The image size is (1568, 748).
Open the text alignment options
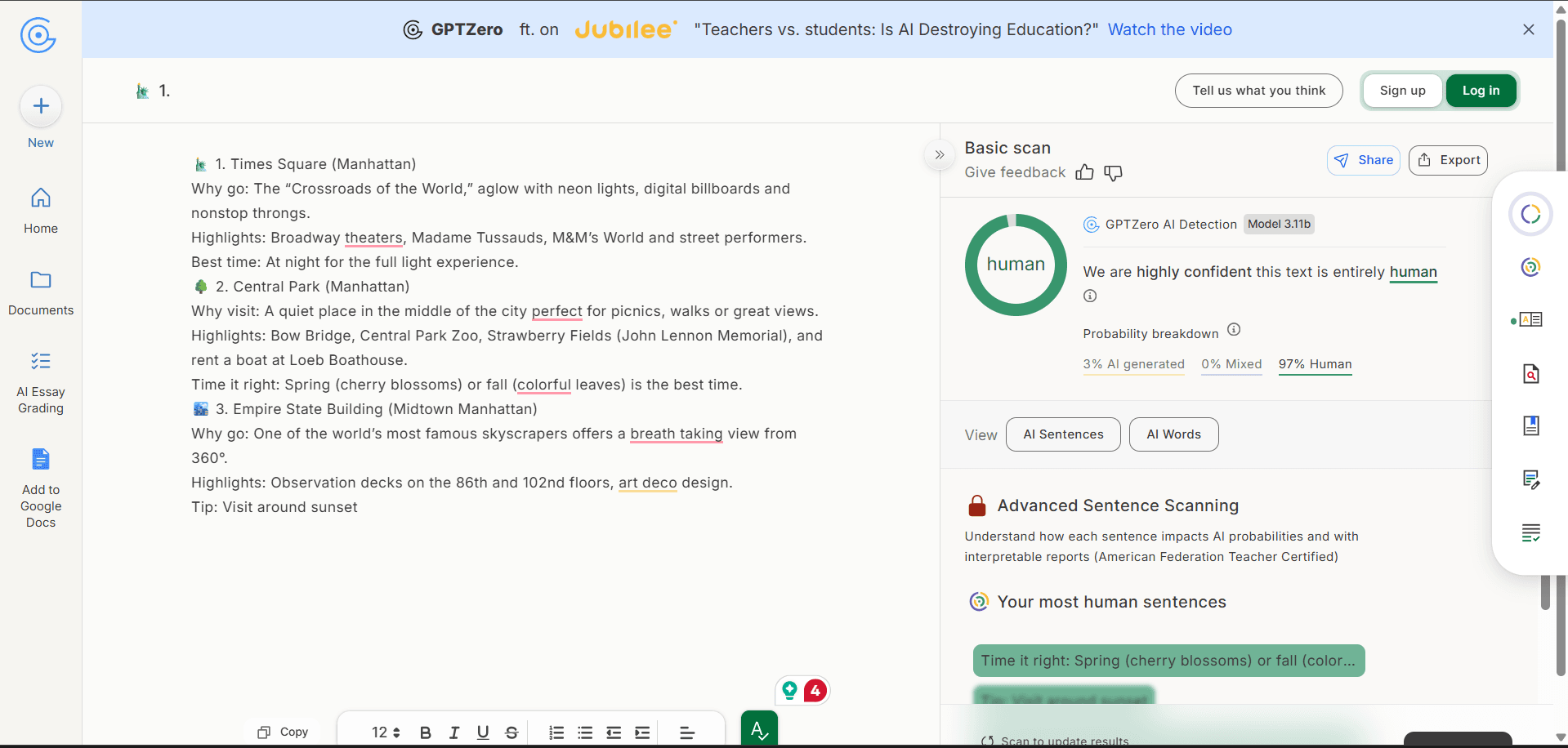pyautogui.click(x=687, y=732)
